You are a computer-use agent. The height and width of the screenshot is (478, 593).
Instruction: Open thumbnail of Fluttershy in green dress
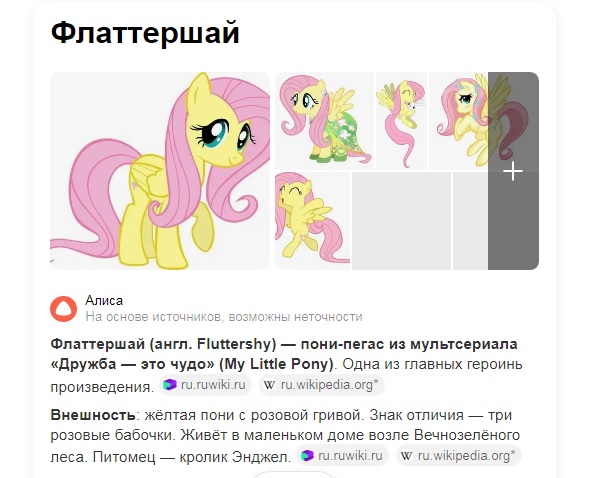[324, 121]
